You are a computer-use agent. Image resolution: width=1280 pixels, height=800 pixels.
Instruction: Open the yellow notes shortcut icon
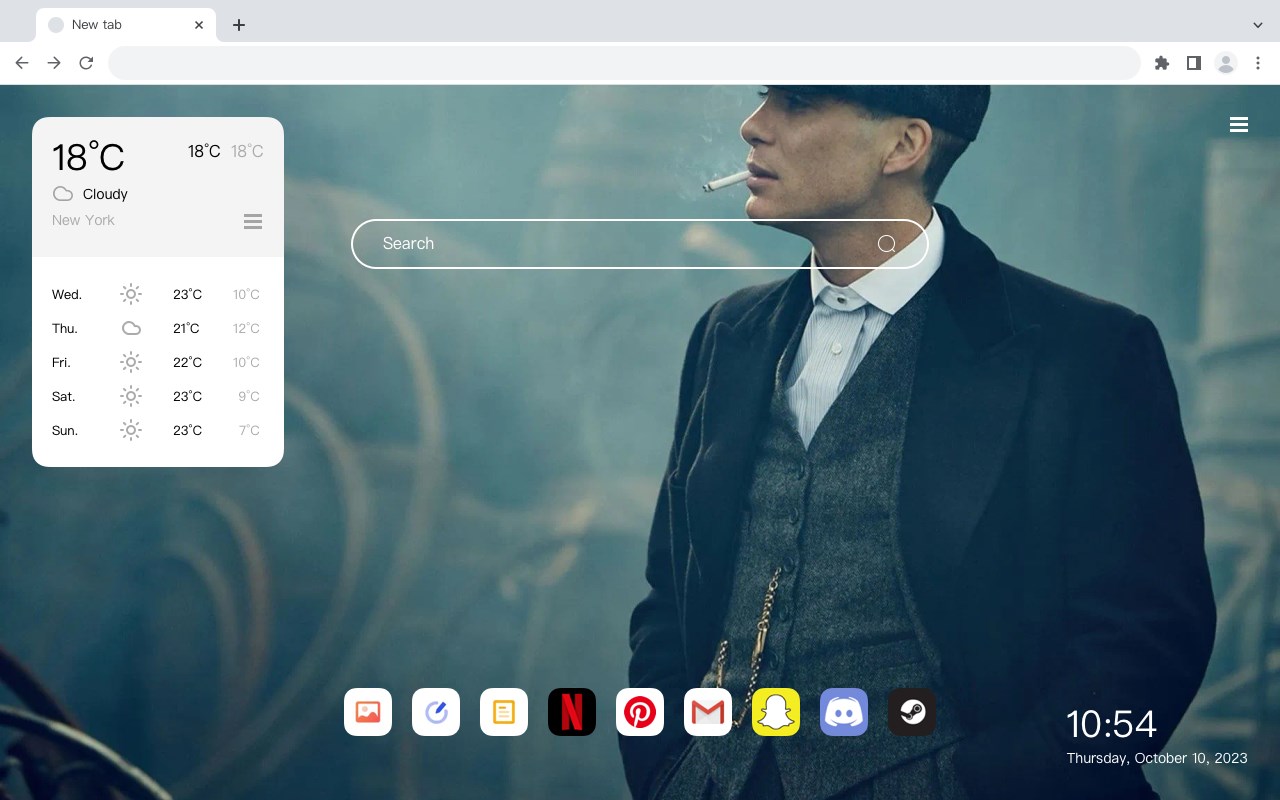click(504, 712)
